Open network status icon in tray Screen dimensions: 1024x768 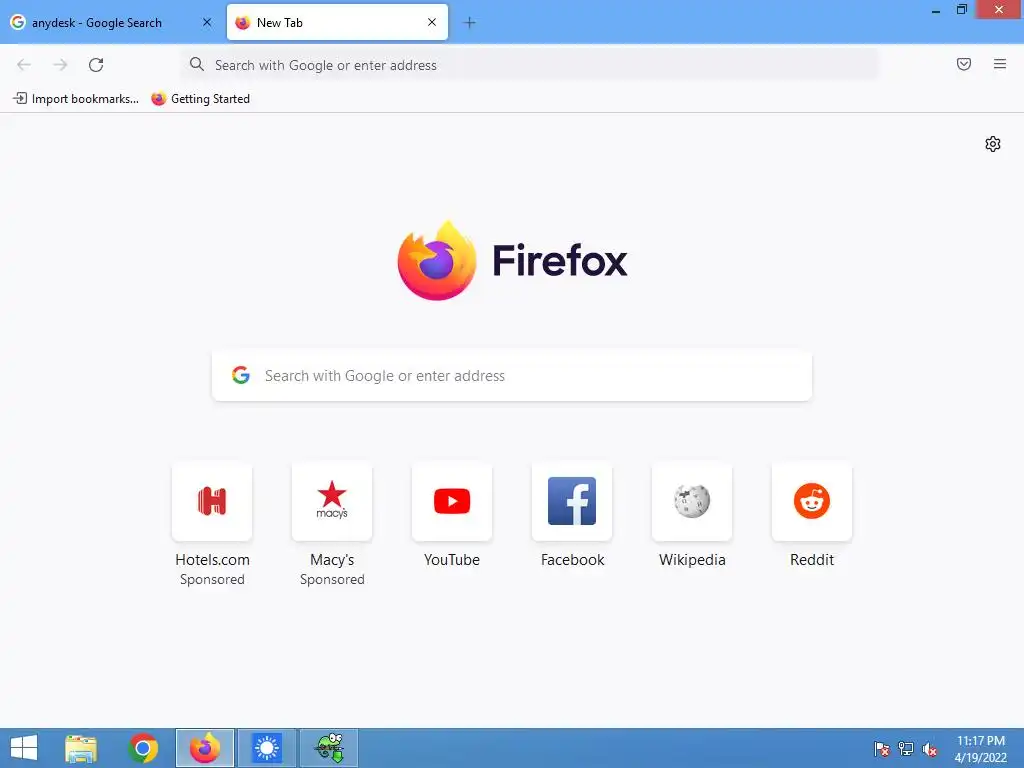(x=905, y=748)
